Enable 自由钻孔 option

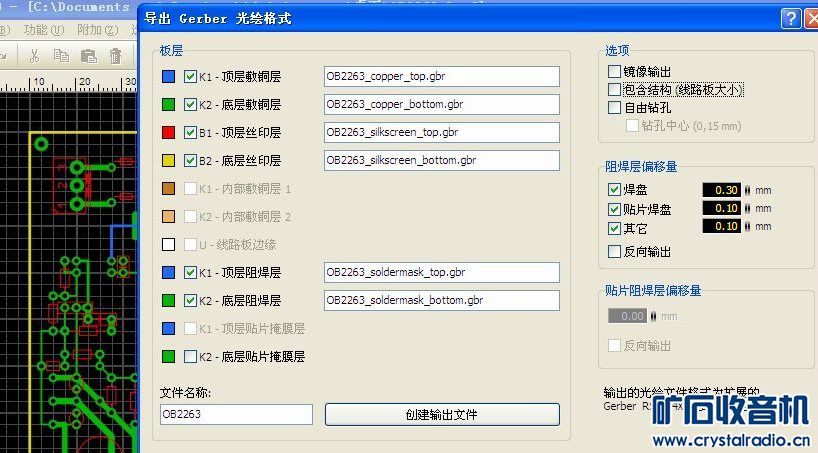tap(615, 108)
